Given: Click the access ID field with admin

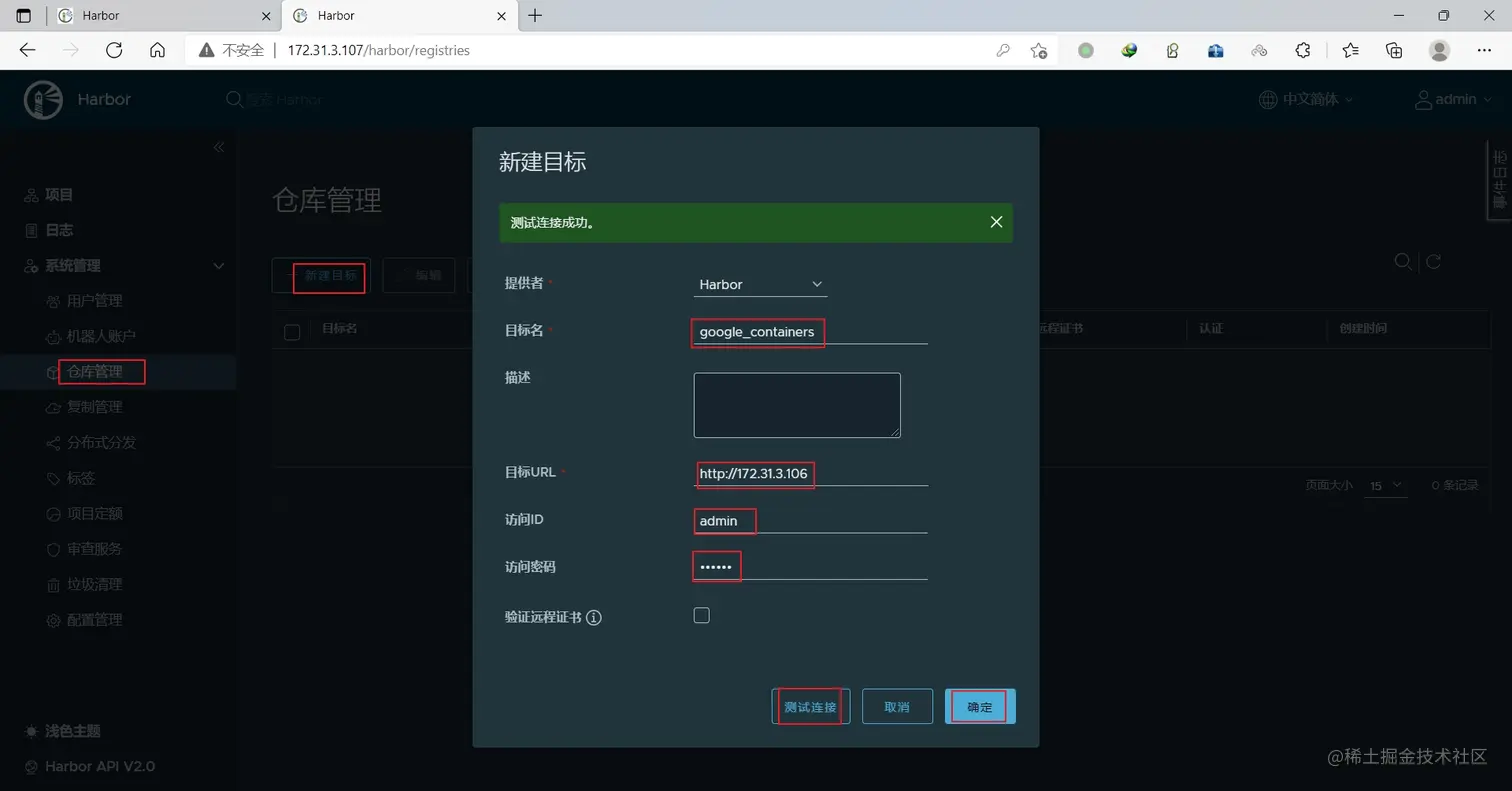Looking at the screenshot, I should coord(811,520).
